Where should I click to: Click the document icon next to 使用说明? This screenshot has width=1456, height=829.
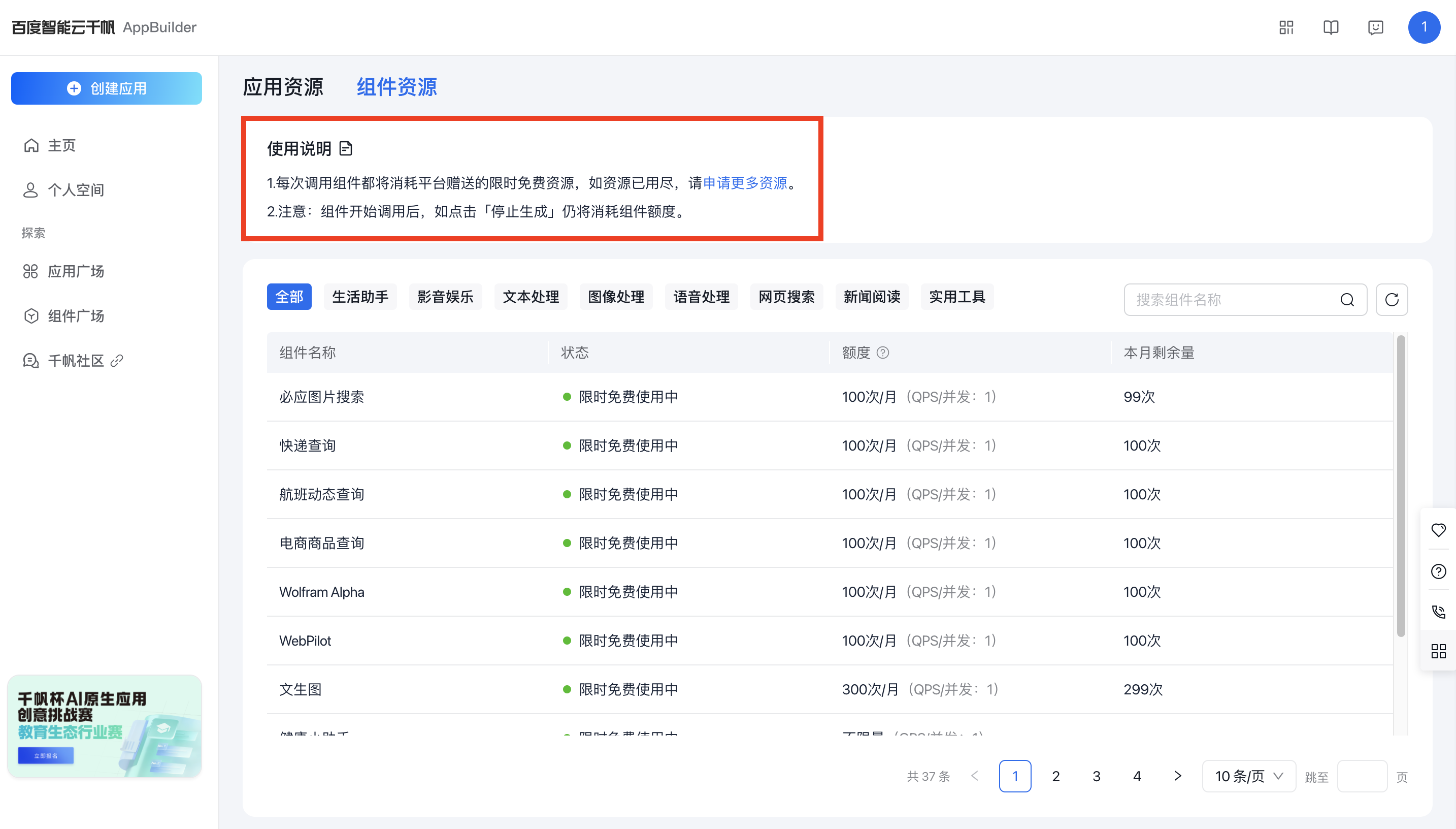point(346,149)
